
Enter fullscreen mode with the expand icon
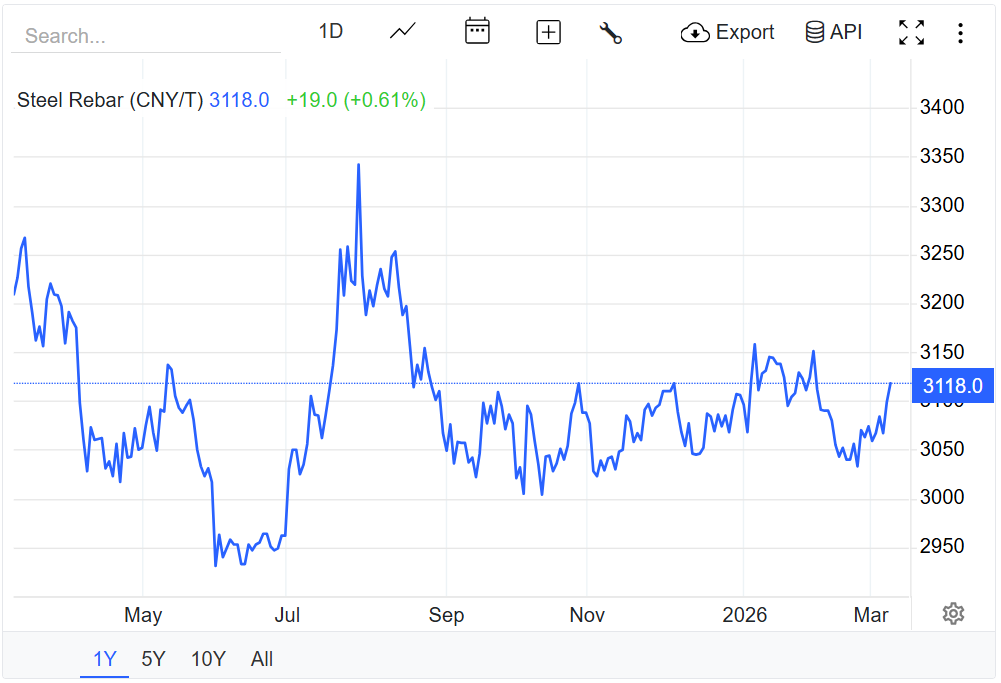[911, 32]
